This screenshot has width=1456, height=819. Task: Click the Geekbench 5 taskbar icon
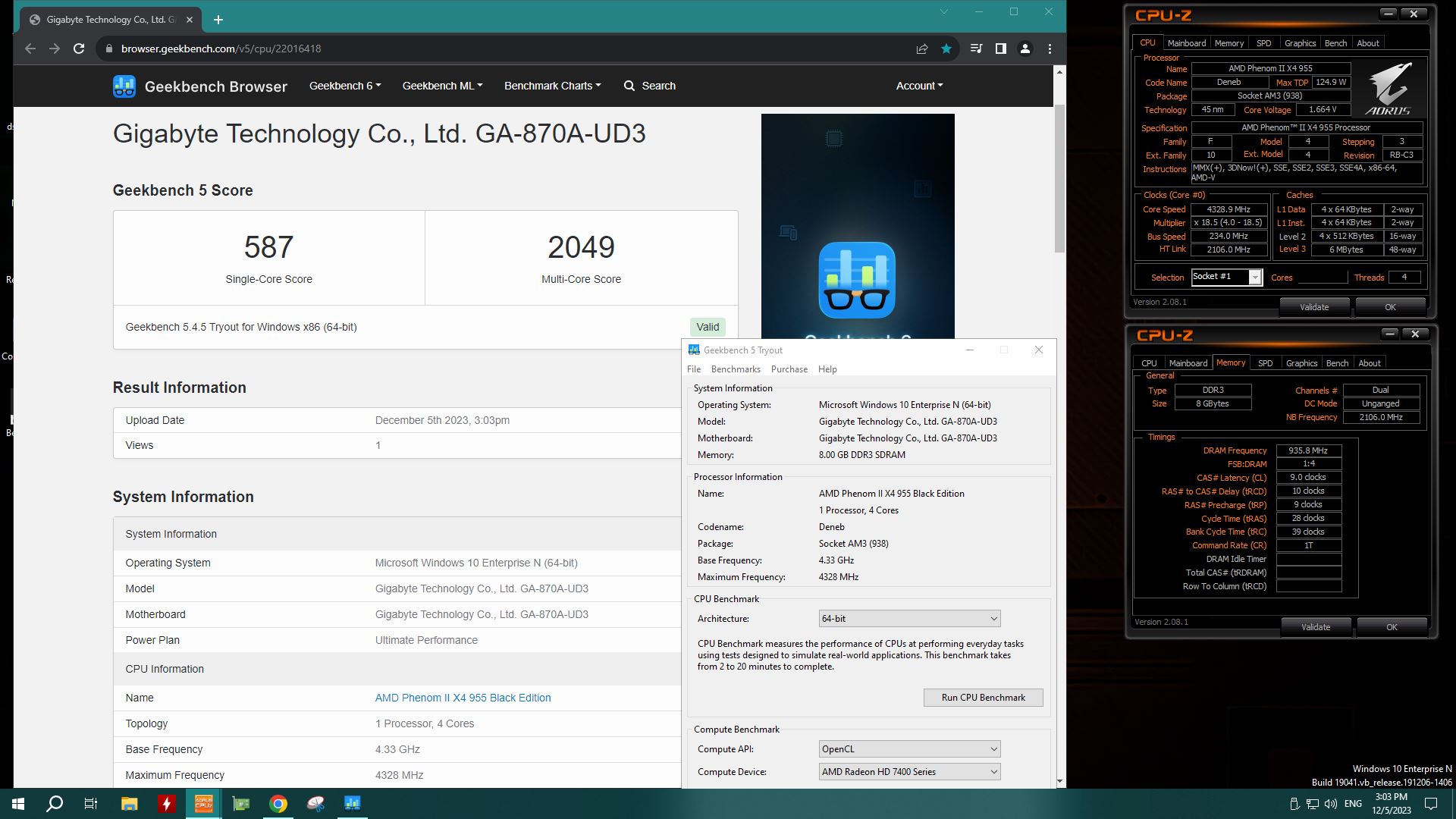(x=353, y=804)
